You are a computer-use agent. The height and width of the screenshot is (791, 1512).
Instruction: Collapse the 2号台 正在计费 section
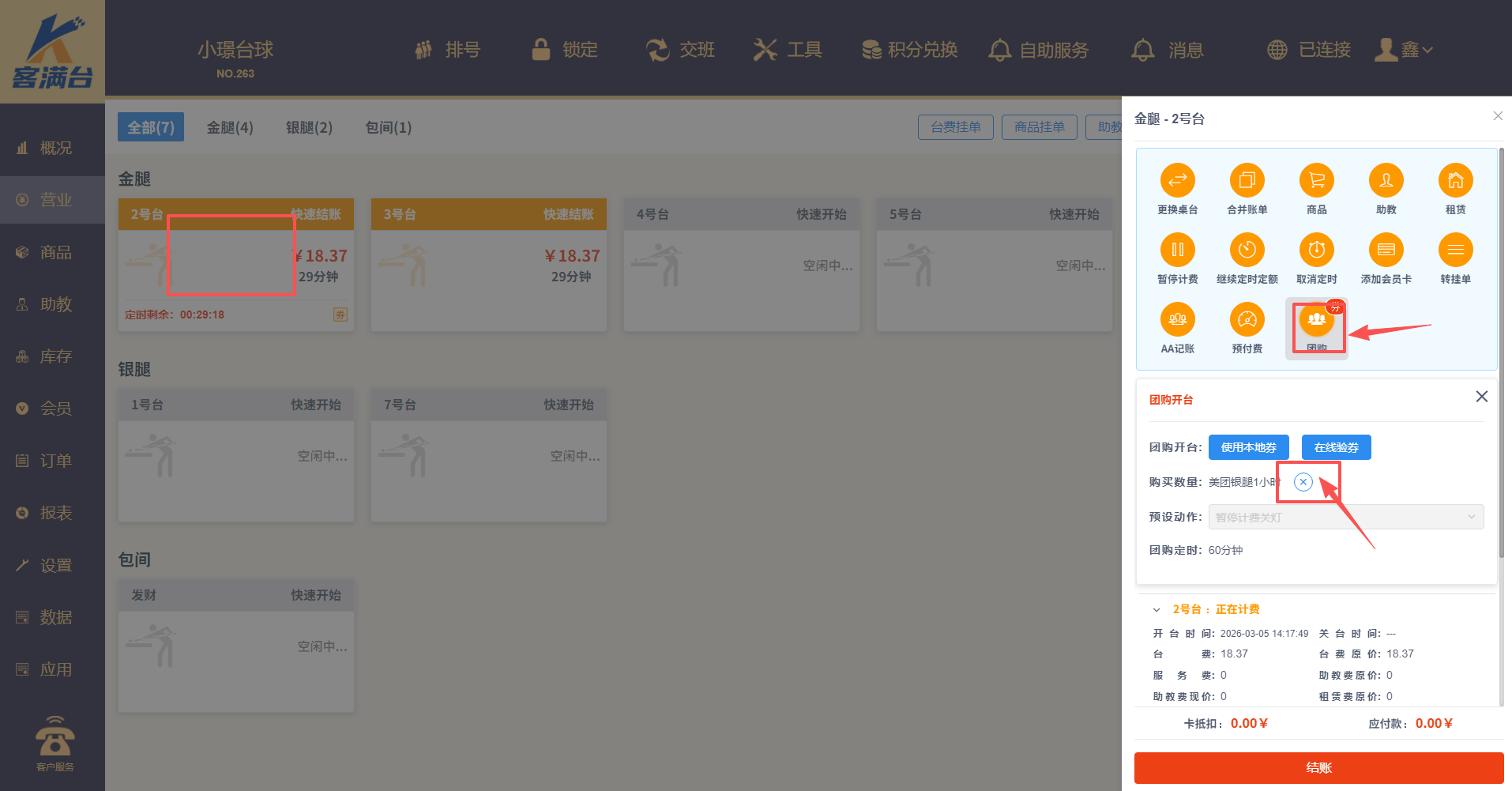1157,610
